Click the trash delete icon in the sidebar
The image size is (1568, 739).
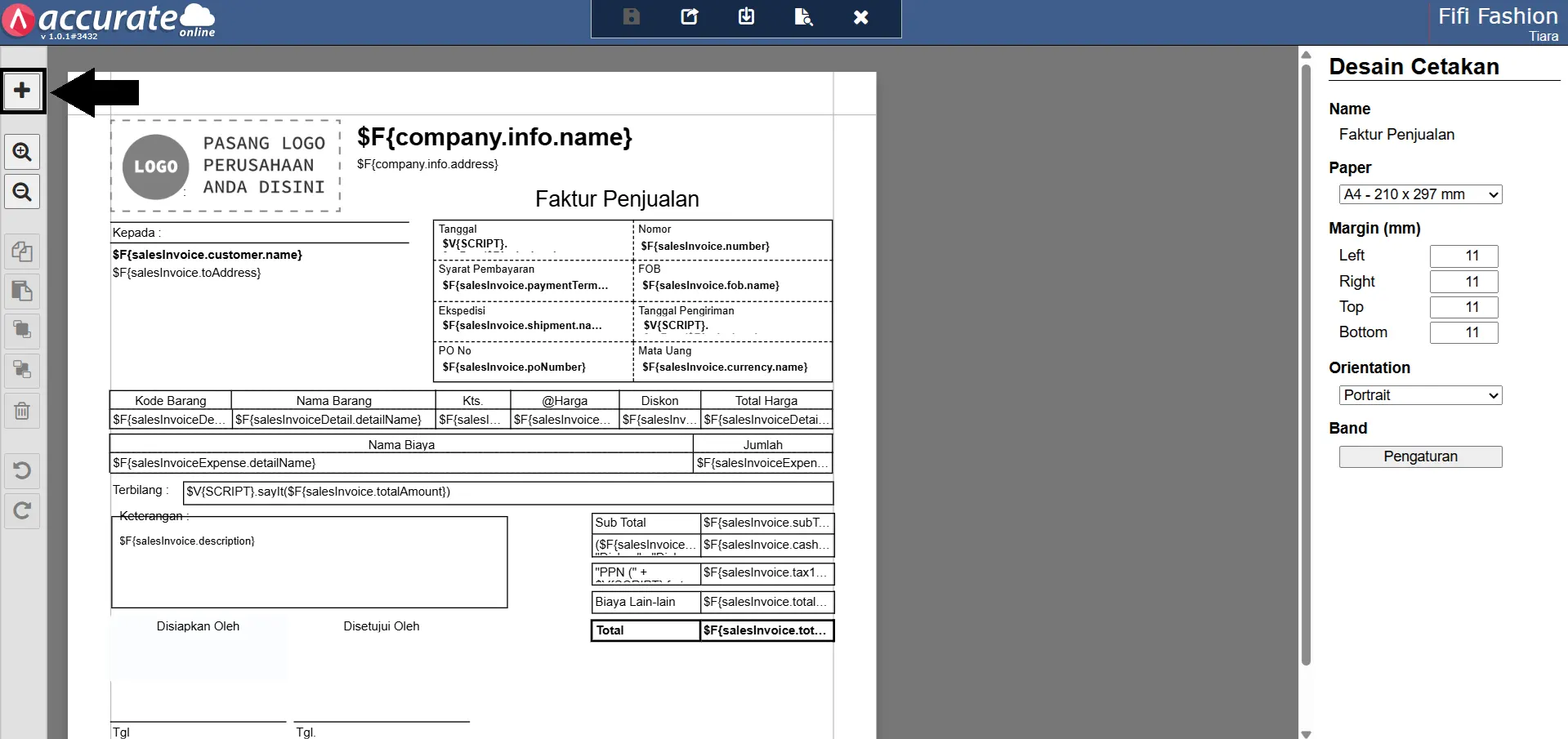[x=22, y=411]
